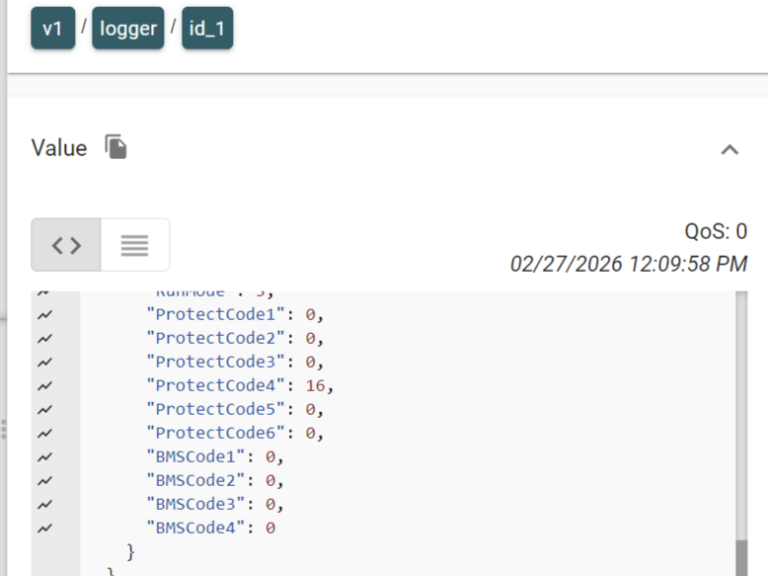Click the ProtectCode4 value 16
The image size is (768, 576).
(315, 386)
